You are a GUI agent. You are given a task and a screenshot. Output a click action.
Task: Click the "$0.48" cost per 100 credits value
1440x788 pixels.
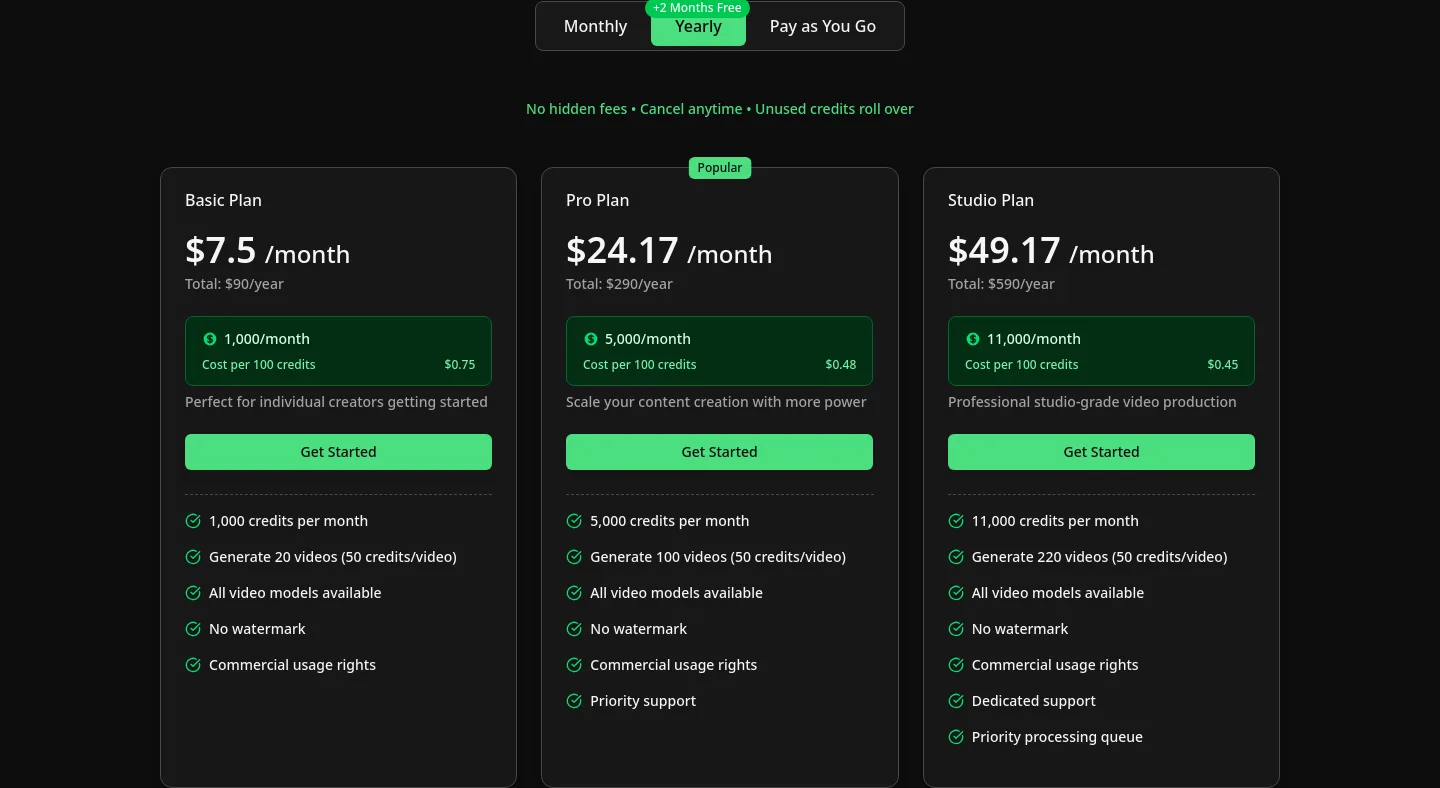841,365
